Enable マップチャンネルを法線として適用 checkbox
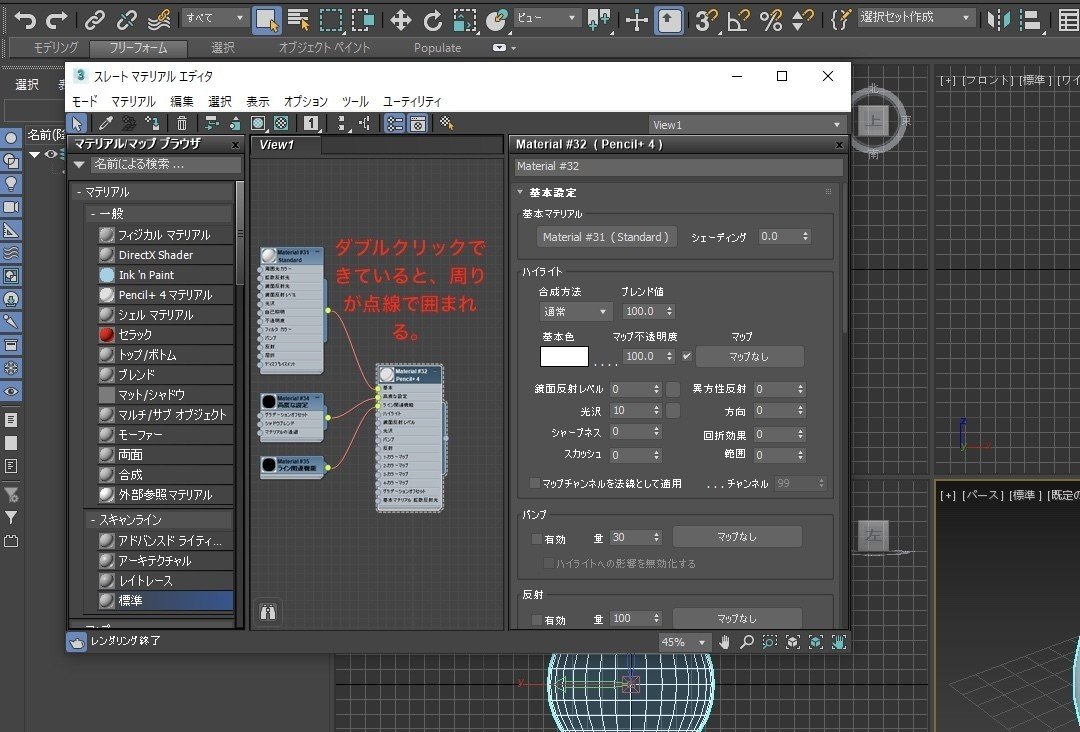The height and width of the screenshot is (732, 1080). pos(535,483)
